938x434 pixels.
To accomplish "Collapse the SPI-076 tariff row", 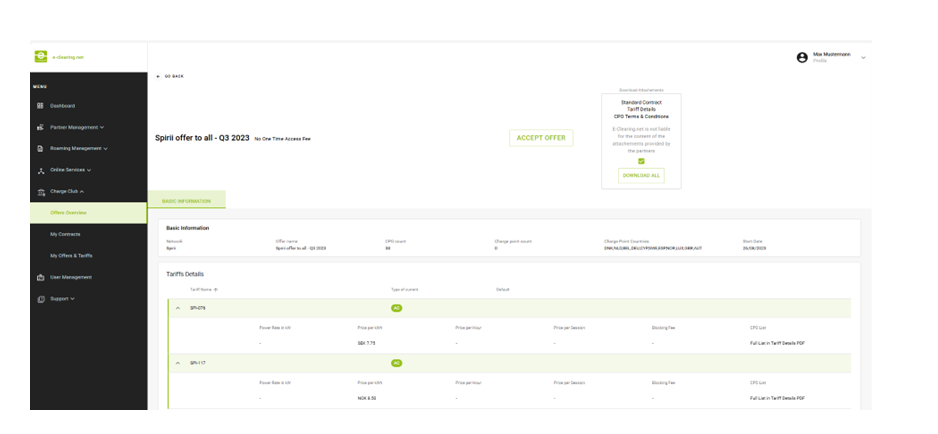I will [178, 308].
